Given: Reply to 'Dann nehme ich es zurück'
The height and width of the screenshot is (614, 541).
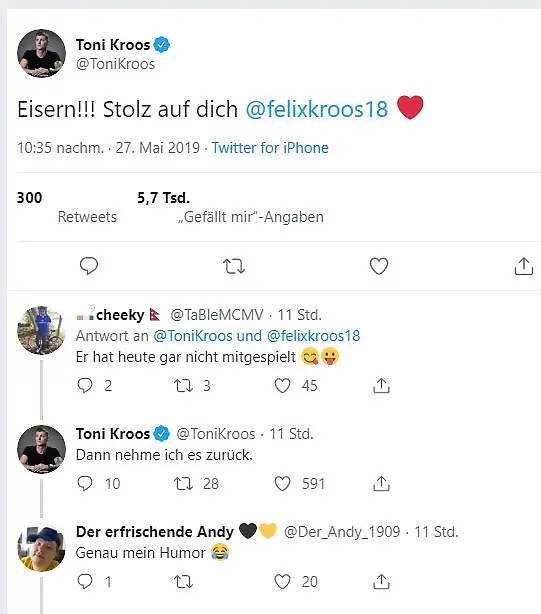Looking at the screenshot, I should (85, 484).
